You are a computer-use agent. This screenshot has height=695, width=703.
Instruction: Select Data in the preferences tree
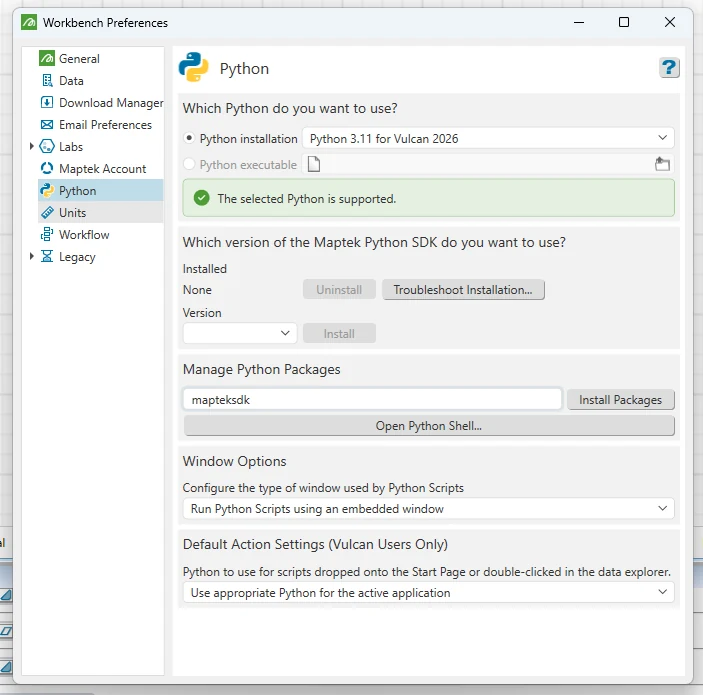(x=71, y=81)
